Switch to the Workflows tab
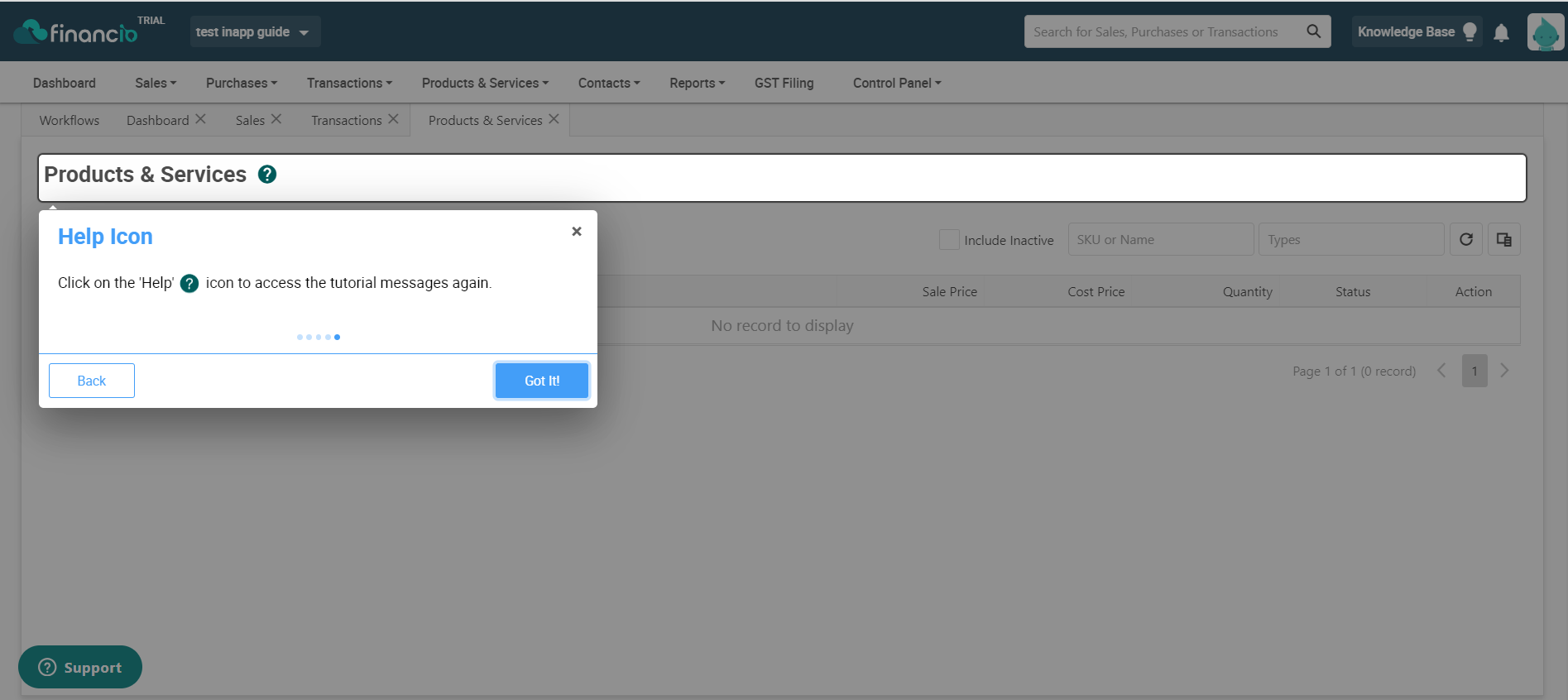This screenshot has height=700, width=1568. pos(70,120)
